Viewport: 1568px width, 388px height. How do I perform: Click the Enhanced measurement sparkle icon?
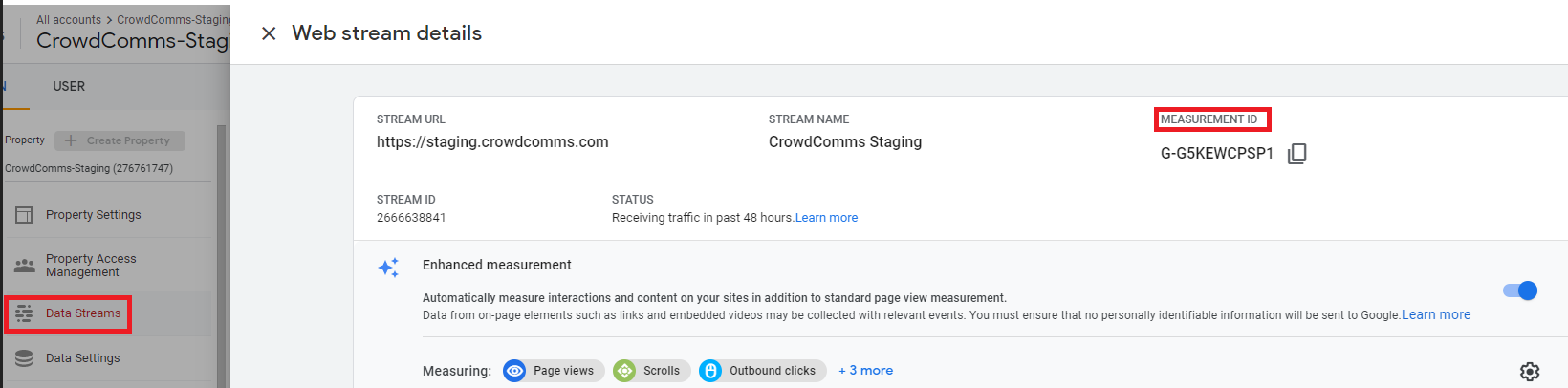388,268
